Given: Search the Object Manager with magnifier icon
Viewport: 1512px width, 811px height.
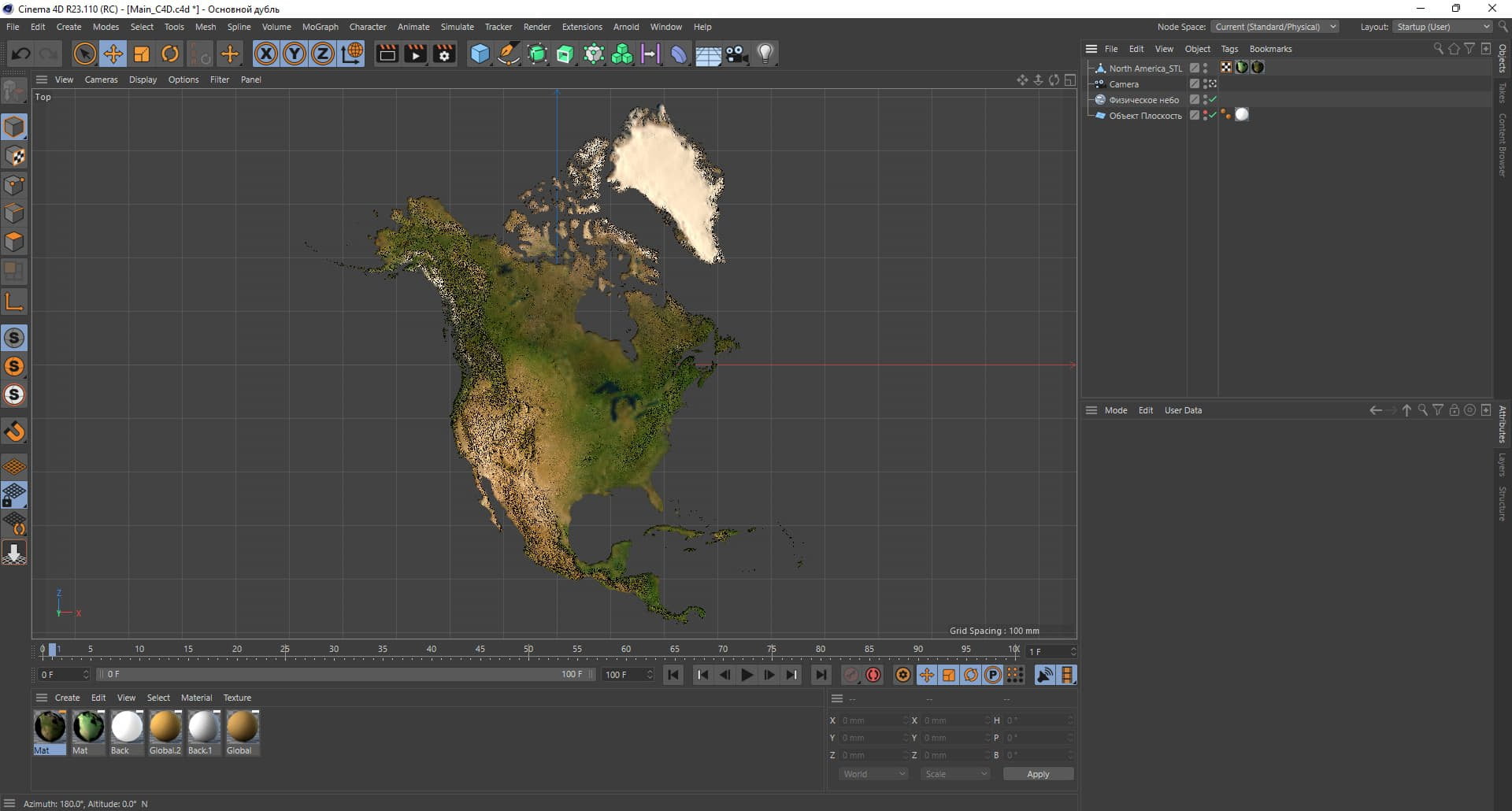Looking at the screenshot, I should pos(1438,49).
